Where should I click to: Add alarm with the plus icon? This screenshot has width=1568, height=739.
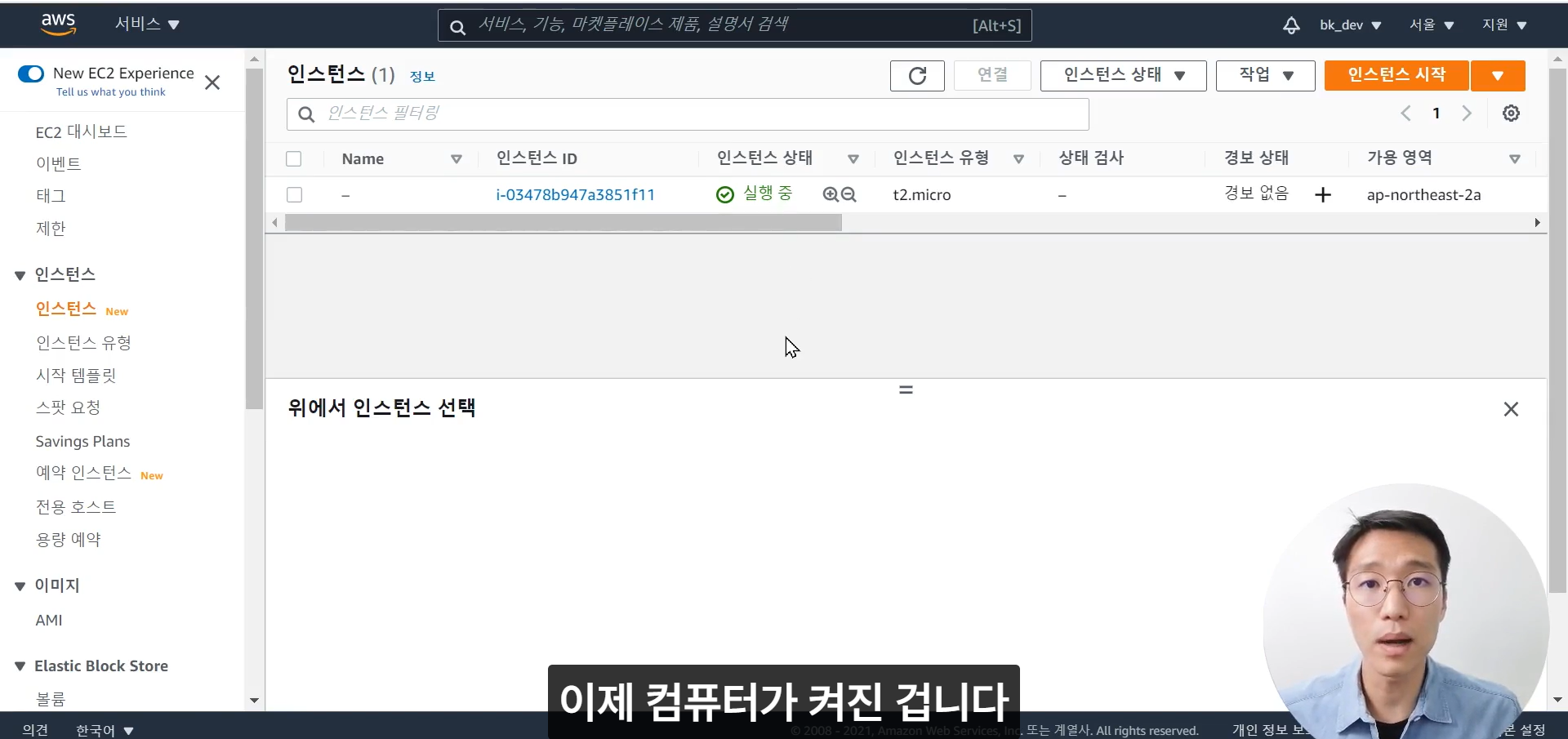(x=1323, y=194)
